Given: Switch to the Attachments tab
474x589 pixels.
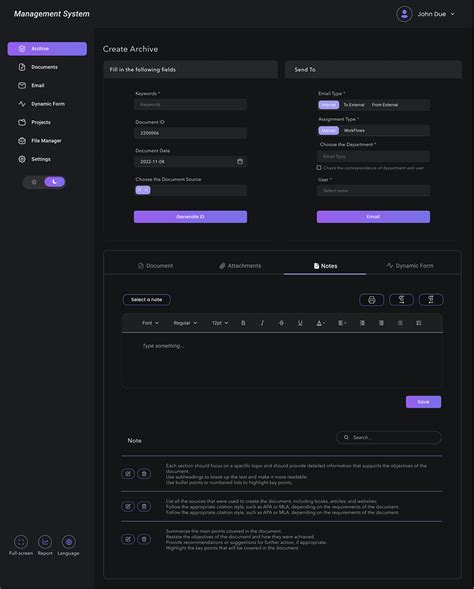Looking at the screenshot, I should [240, 266].
